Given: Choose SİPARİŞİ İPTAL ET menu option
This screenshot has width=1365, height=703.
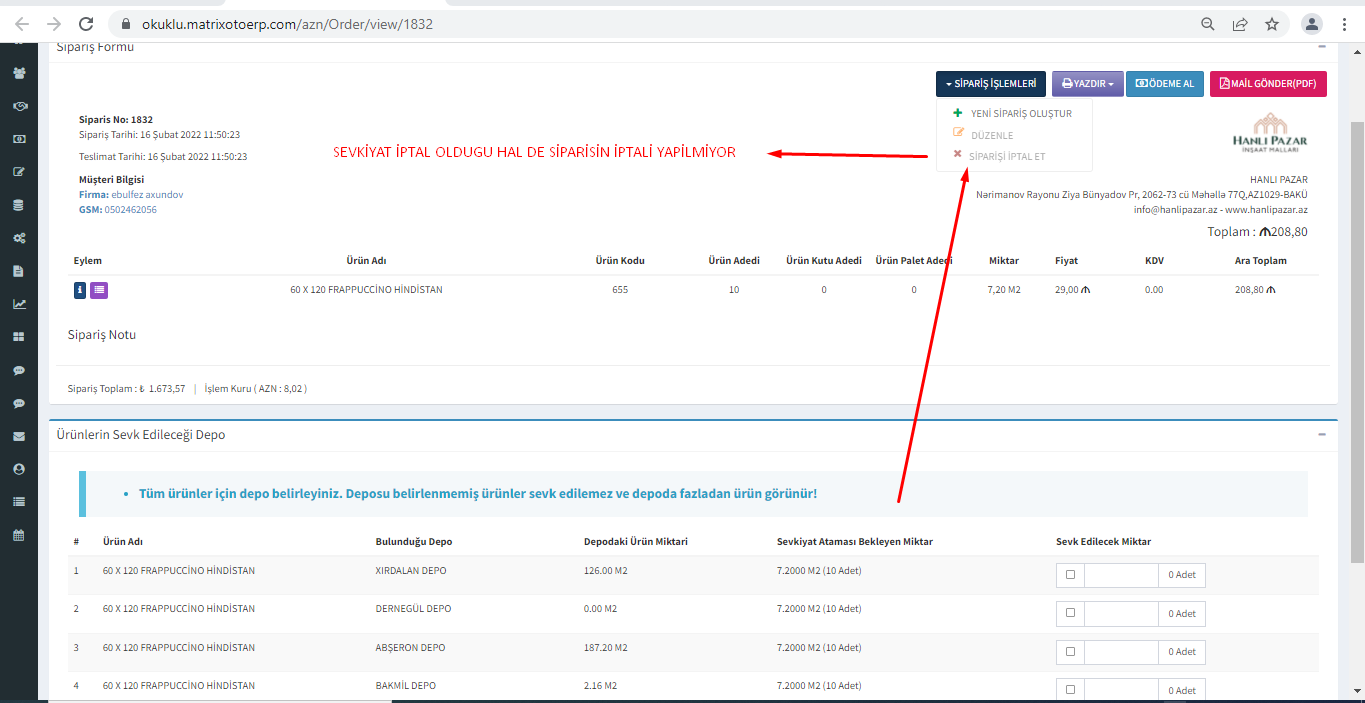Looking at the screenshot, I should click(1006, 156).
